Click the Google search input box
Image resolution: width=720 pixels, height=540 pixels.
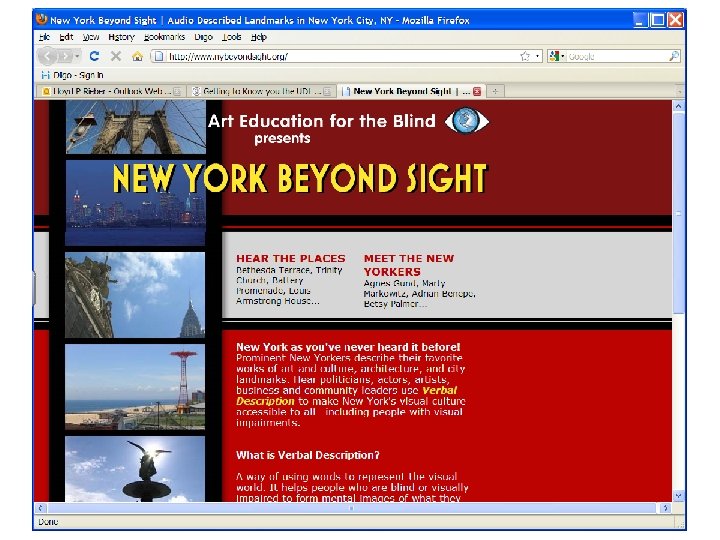coord(617,56)
